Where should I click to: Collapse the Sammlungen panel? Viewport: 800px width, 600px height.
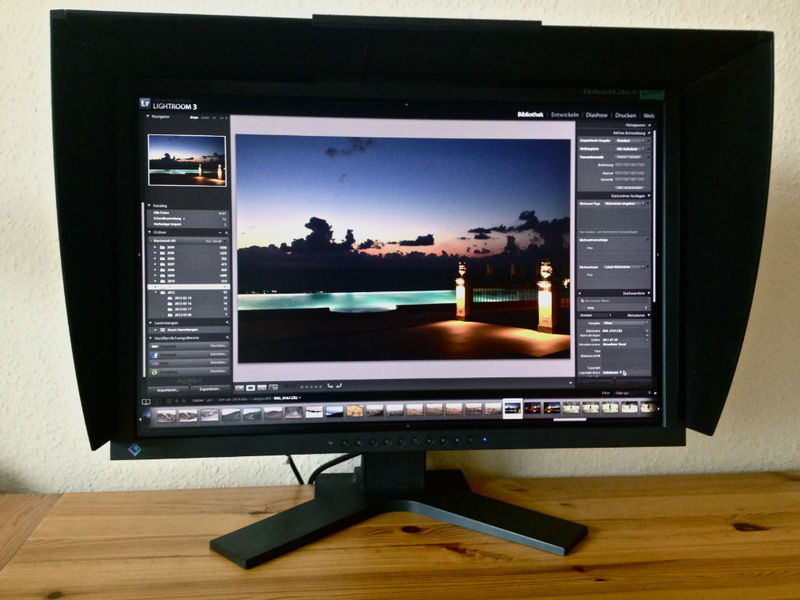pos(150,323)
